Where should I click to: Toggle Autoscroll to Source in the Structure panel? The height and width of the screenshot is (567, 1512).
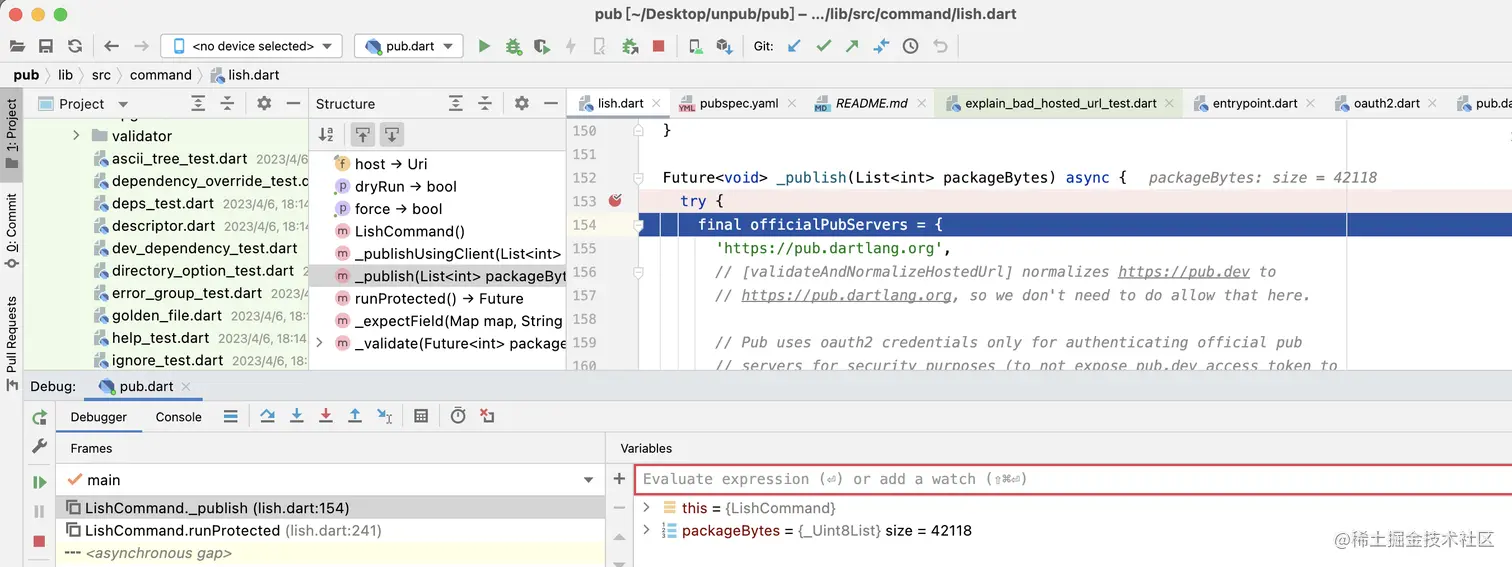362,134
